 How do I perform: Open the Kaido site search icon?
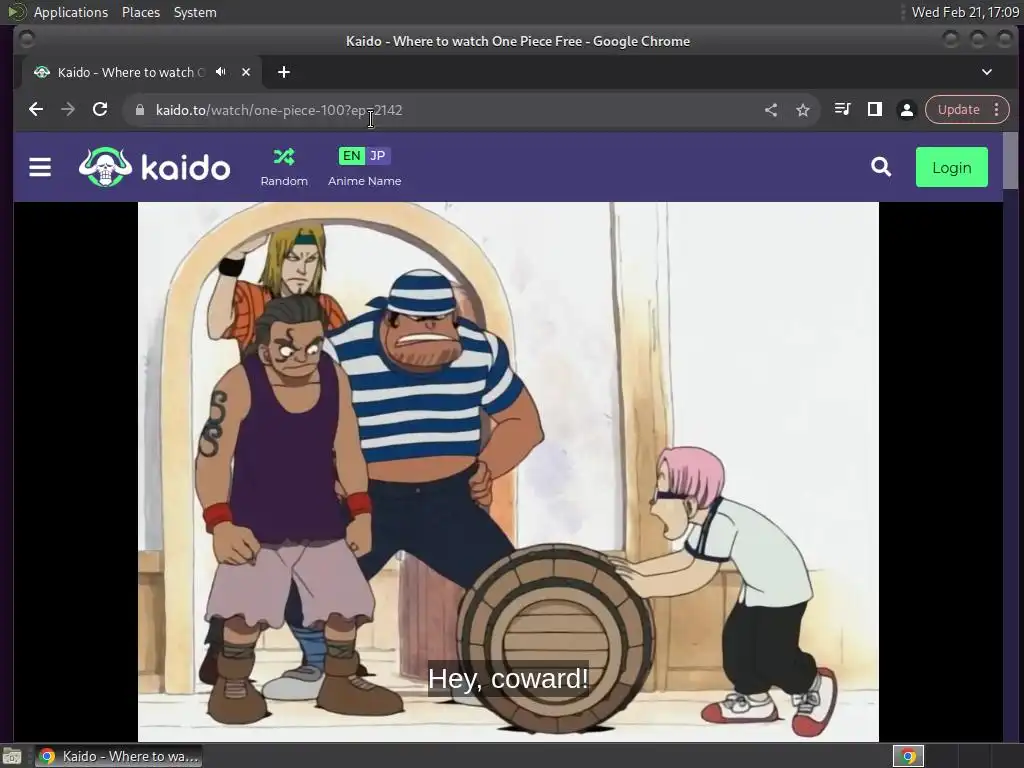(881, 167)
